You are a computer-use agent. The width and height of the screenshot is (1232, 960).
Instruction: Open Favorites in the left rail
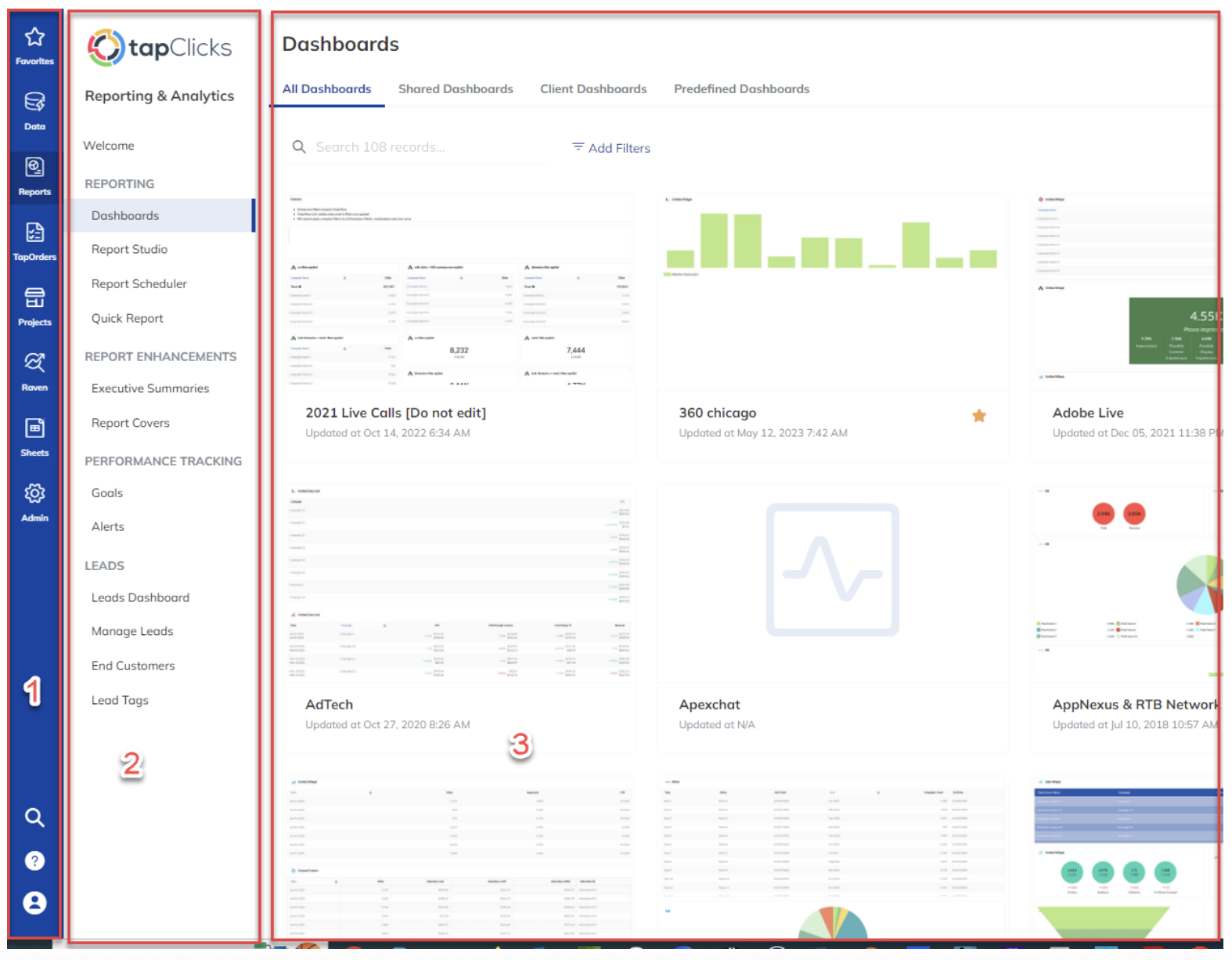(x=34, y=45)
